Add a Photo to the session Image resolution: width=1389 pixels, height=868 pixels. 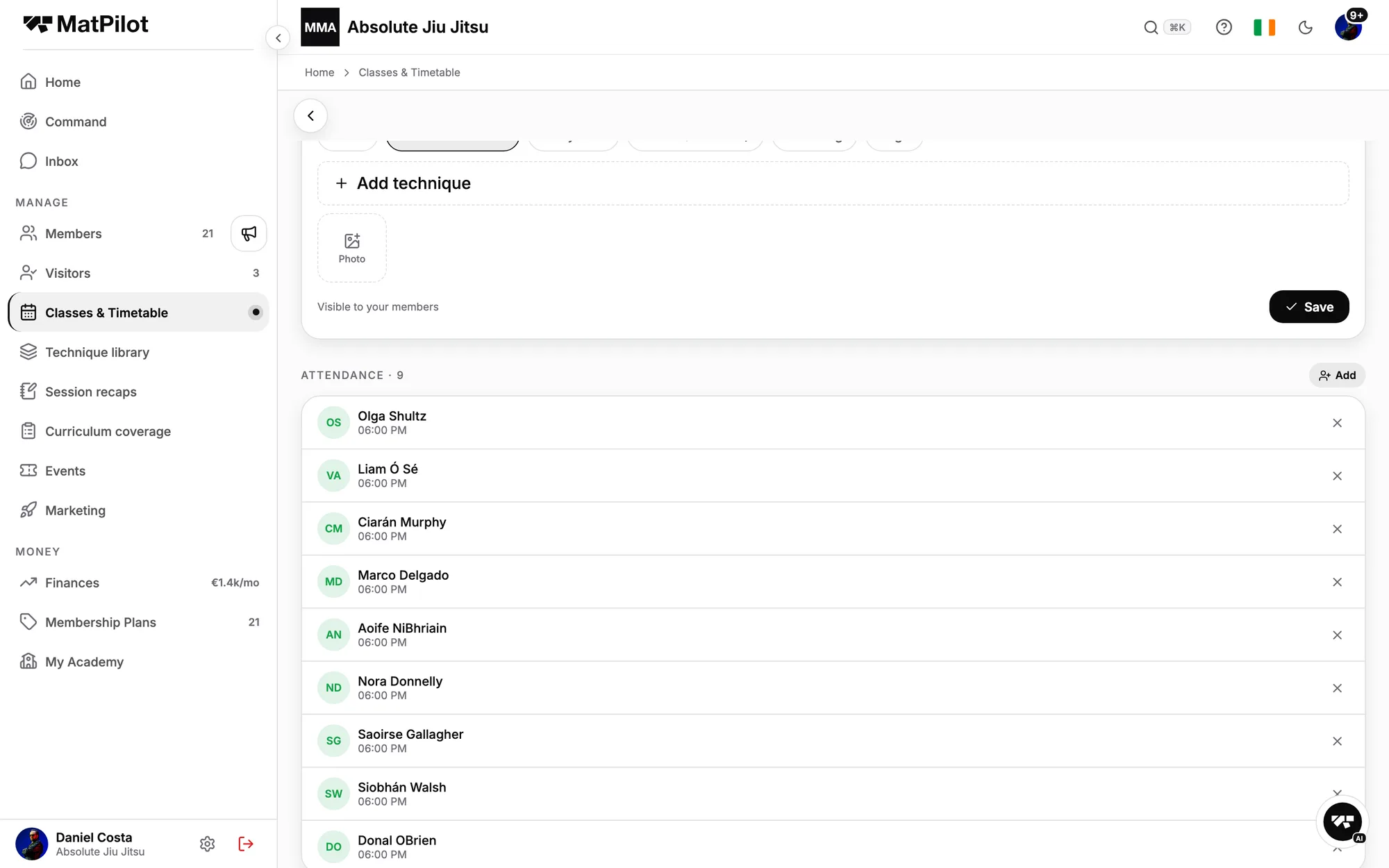click(352, 248)
